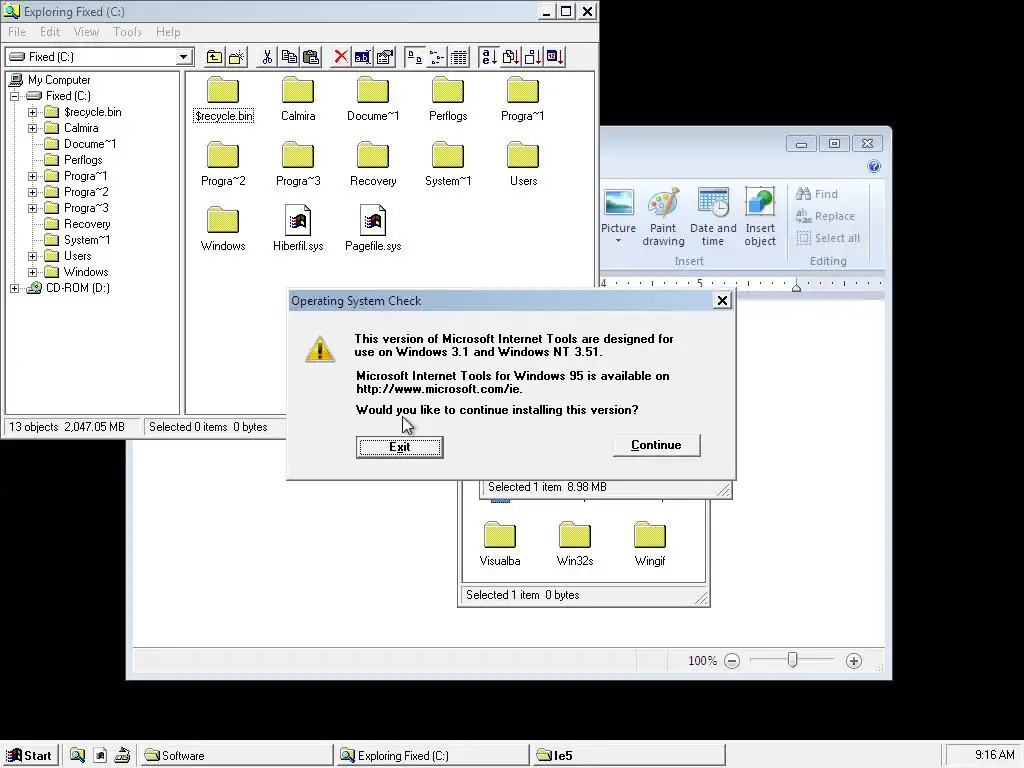Click Replace in WordPad Editing group
The image size is (1024, 768).
click(x=825, y=216)
